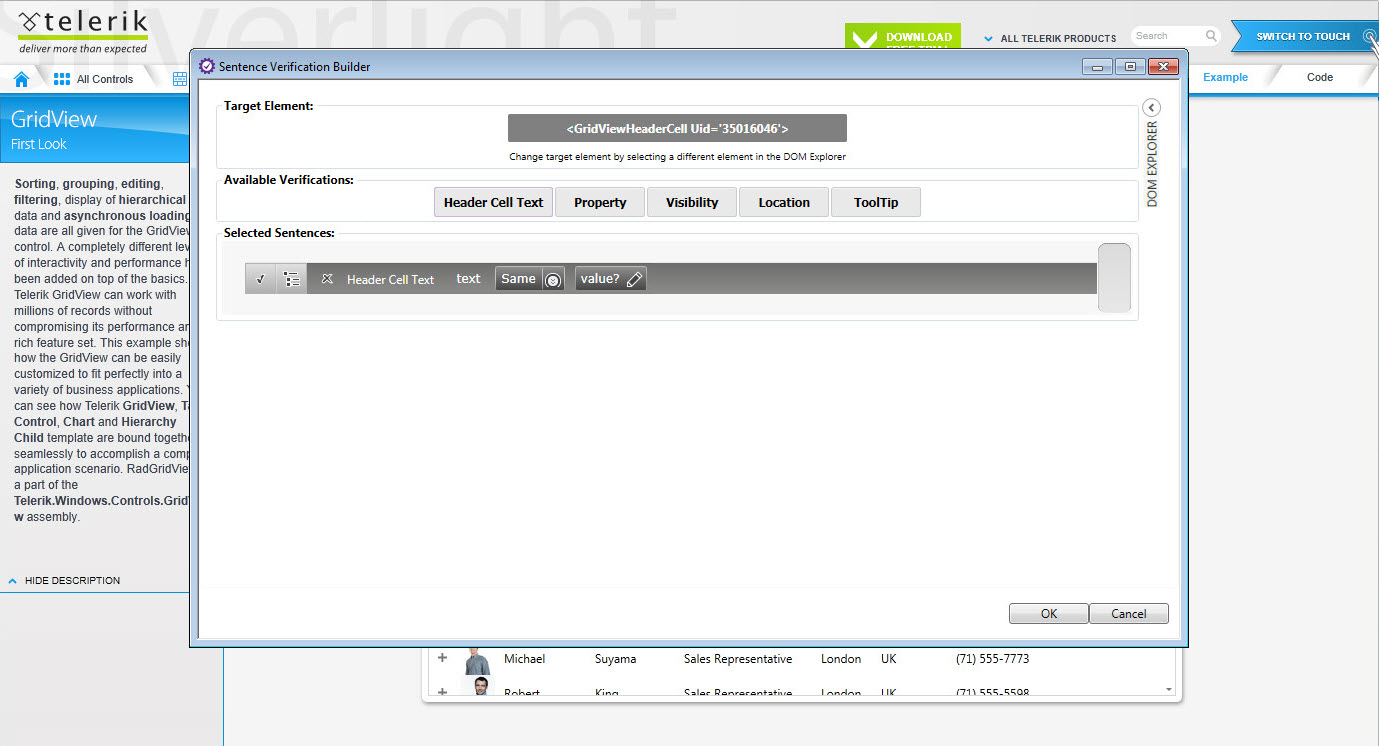The width and height of the screenshot is (1379, 746).
Task: Minimize the Sentence Verification Builder window
Action: (x=1098, y=67)
